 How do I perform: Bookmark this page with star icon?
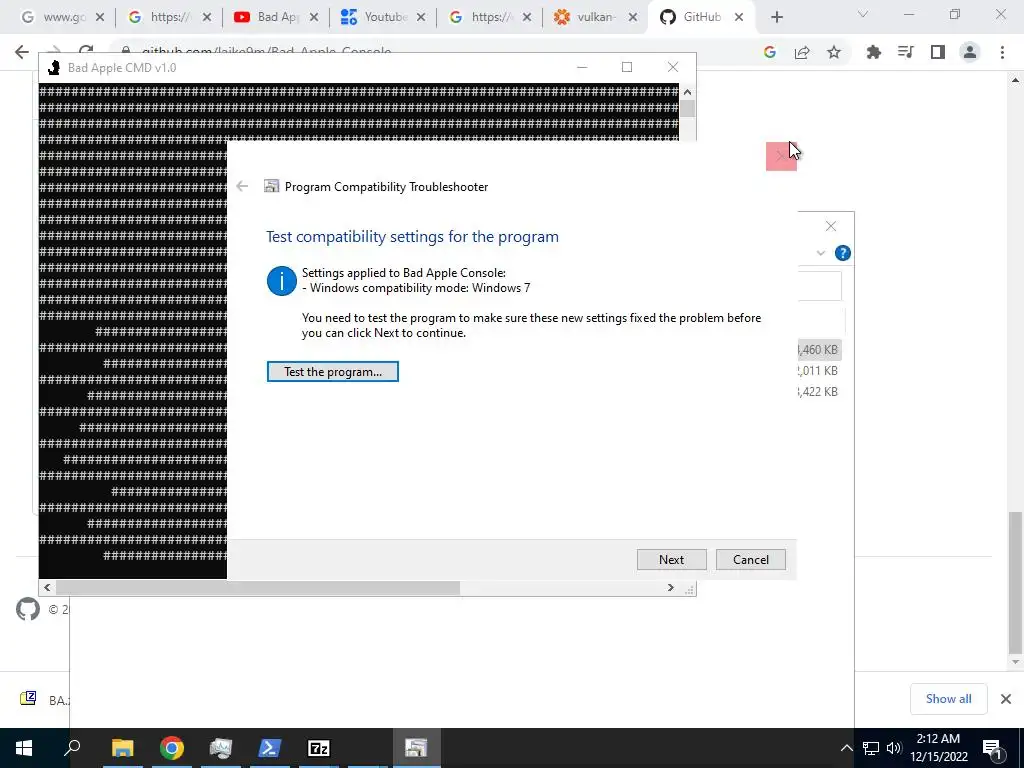pos(834,52)
